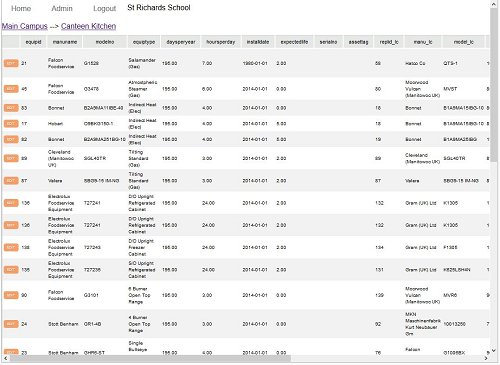Go to the Home menu item
The image size is (500, 365).
[21, 8]
